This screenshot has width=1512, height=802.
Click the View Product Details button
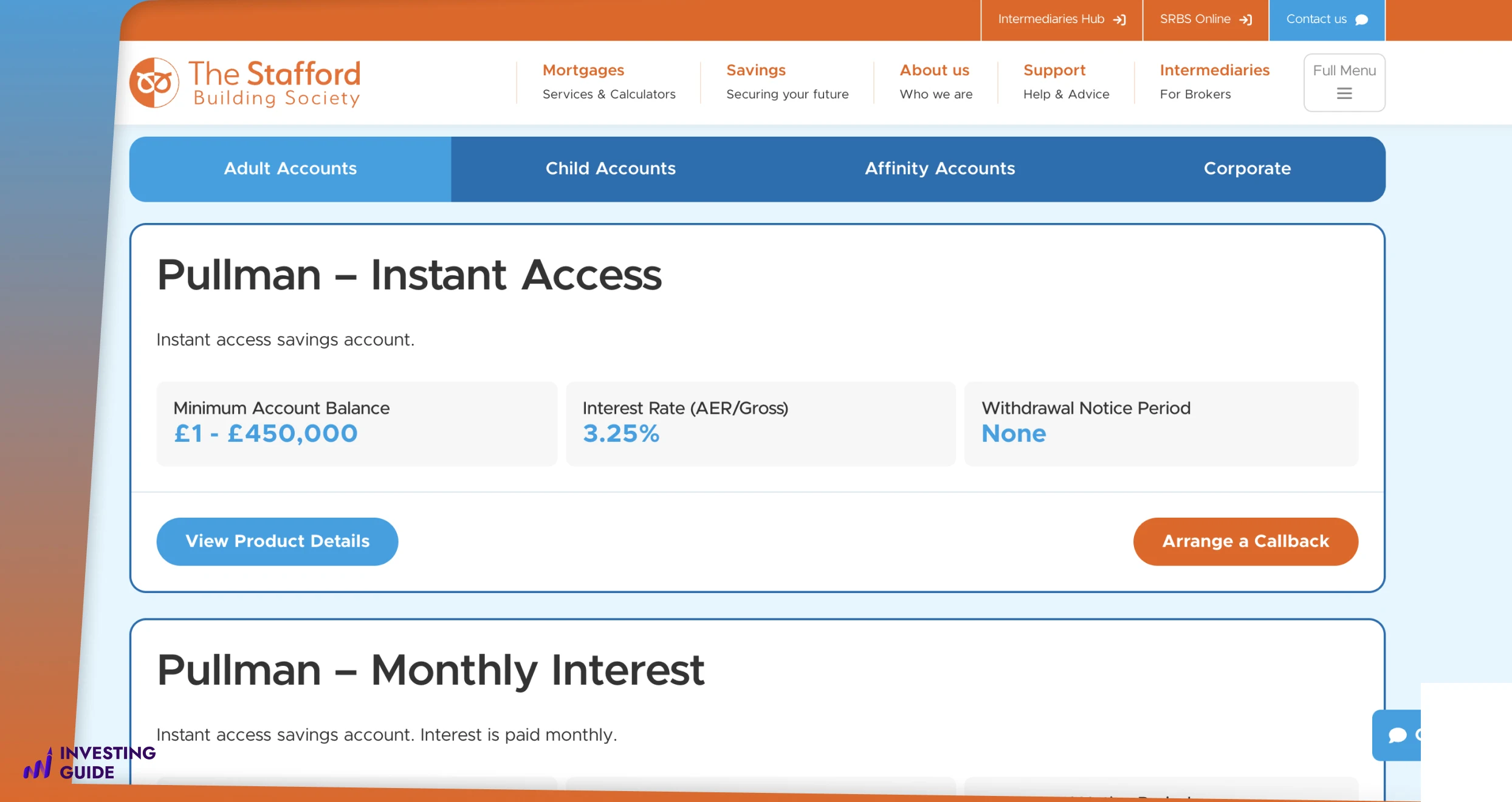(277, 541)
